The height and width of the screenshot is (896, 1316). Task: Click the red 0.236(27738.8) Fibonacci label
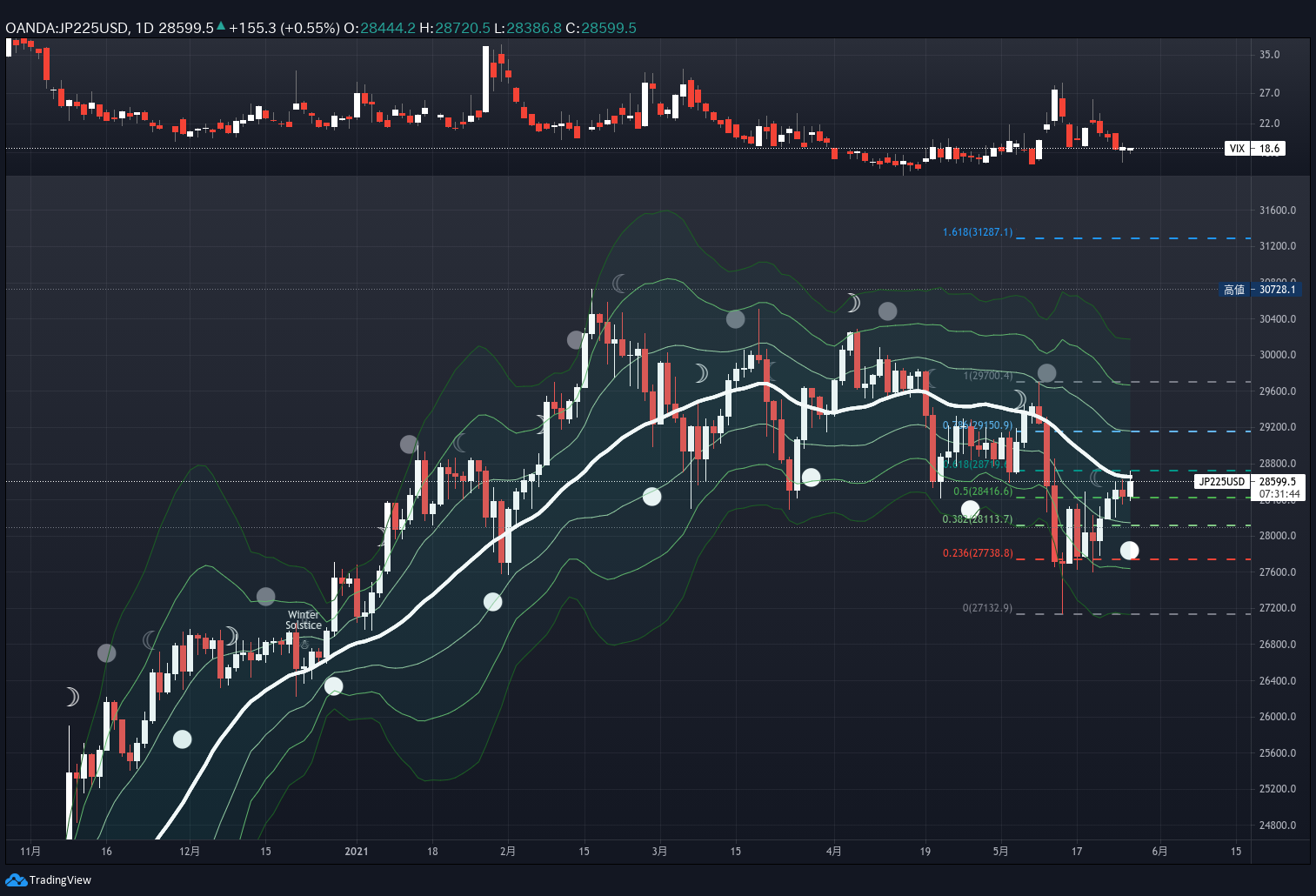(x=978, y=553)
